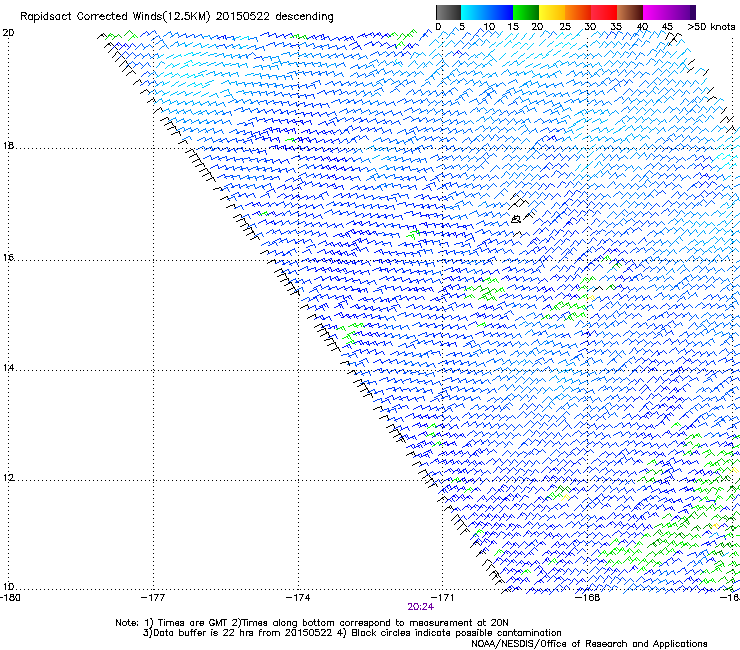Click the latitude label 10
Image resolution: width=740 pixels, height=650 pixels.
8,586
